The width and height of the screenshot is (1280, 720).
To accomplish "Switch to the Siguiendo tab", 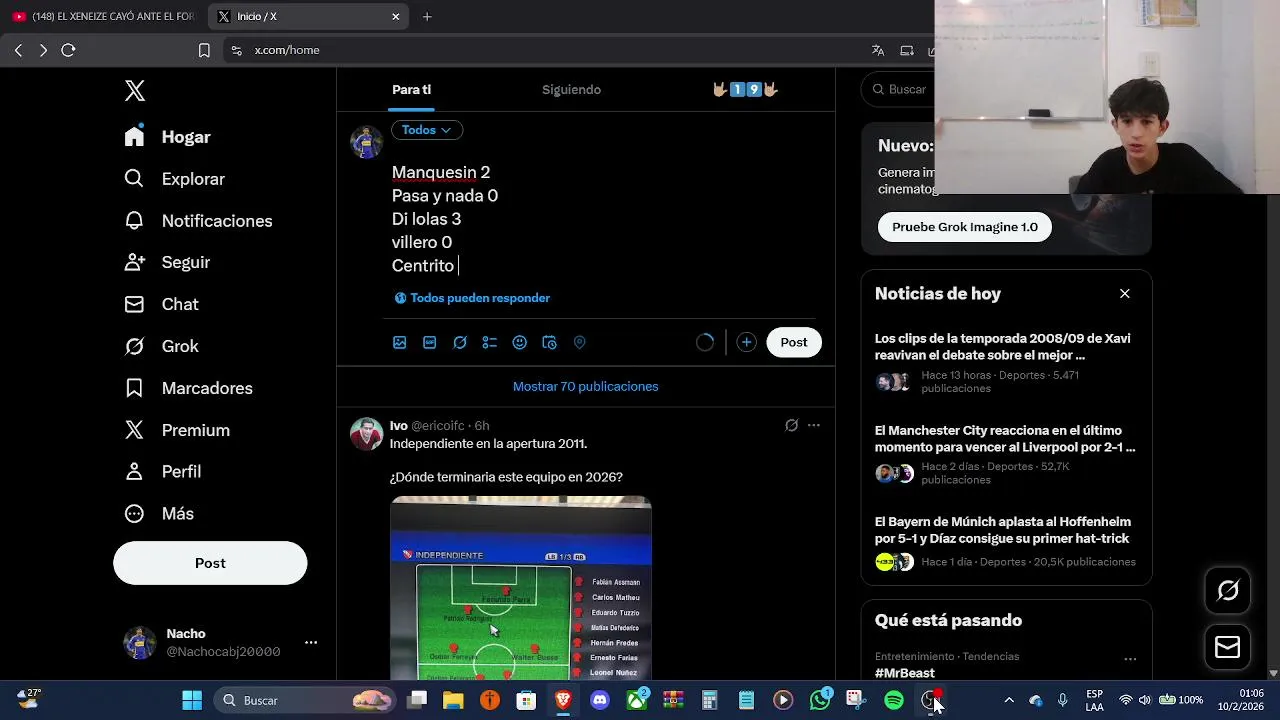I will tap(571, 90).
